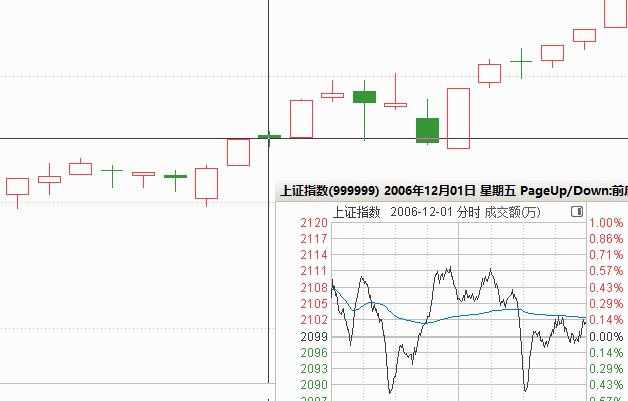Screen dimensions: 628x401
Task: Click the 2111 price axis label
Action: 315,271
